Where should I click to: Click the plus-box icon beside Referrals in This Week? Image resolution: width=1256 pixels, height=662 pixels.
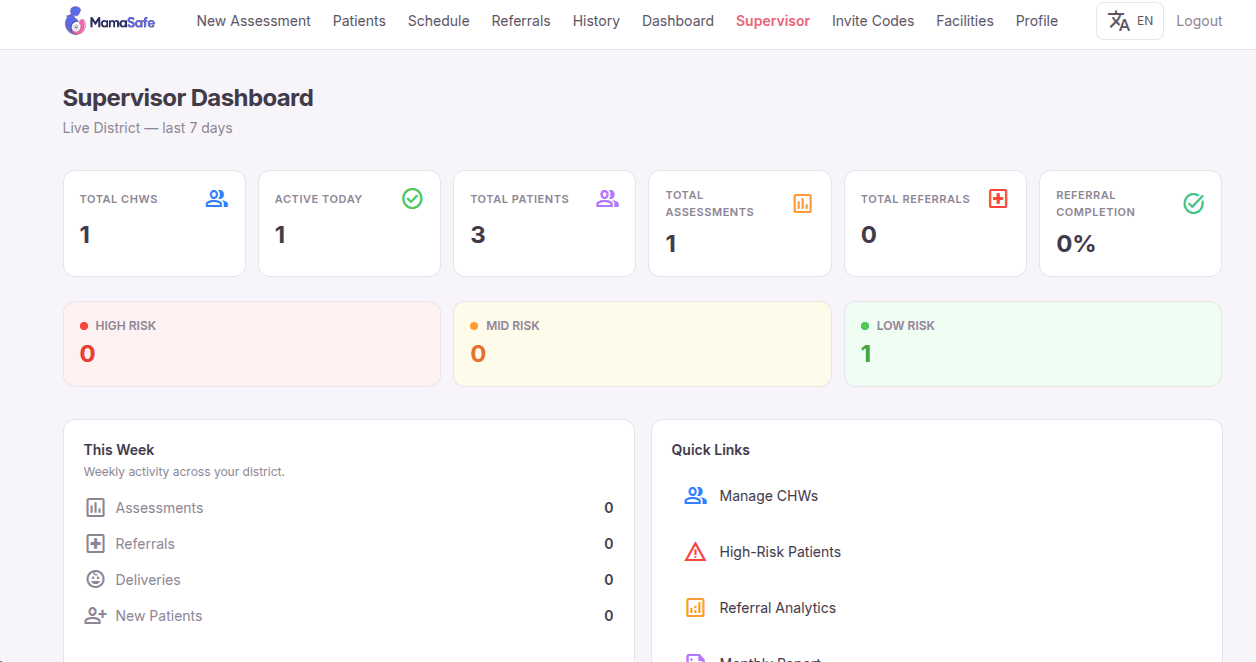pyautogui.click(x=95, y=544)
